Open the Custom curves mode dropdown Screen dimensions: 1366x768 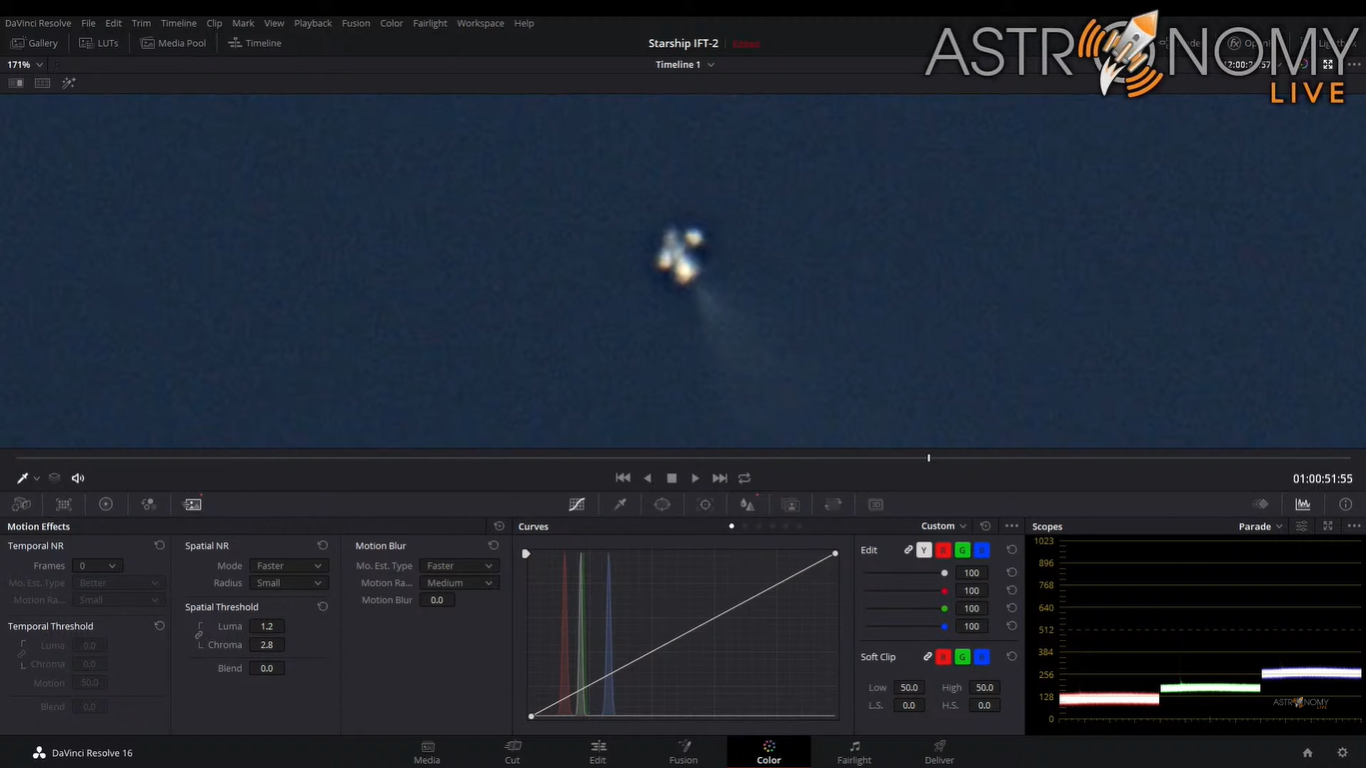click(943, 527)
